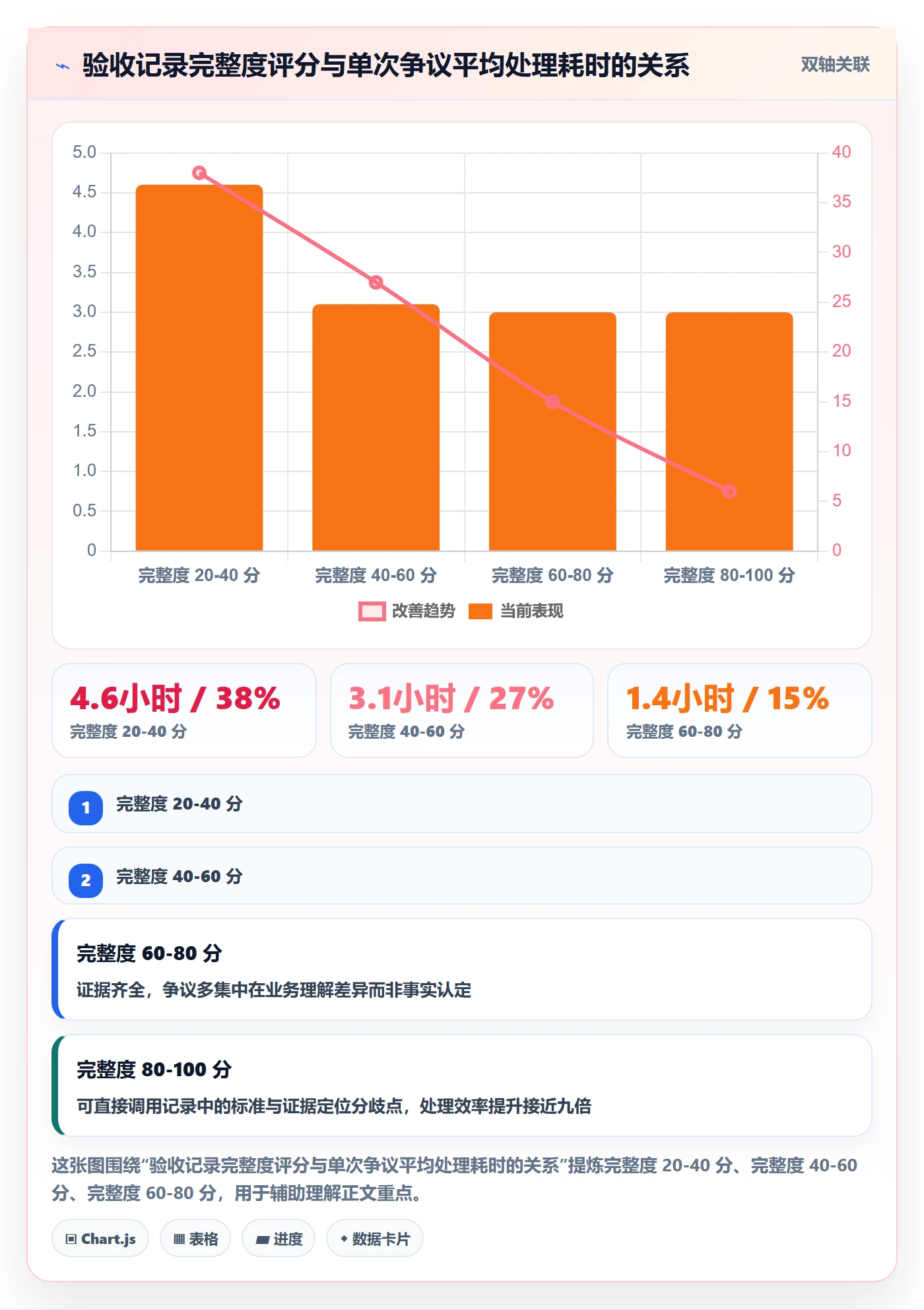The width and height of the screenshot is (924, 1310).
Task: Toggle the 改善趋势 legend swatch
Action: coord(372,611)
